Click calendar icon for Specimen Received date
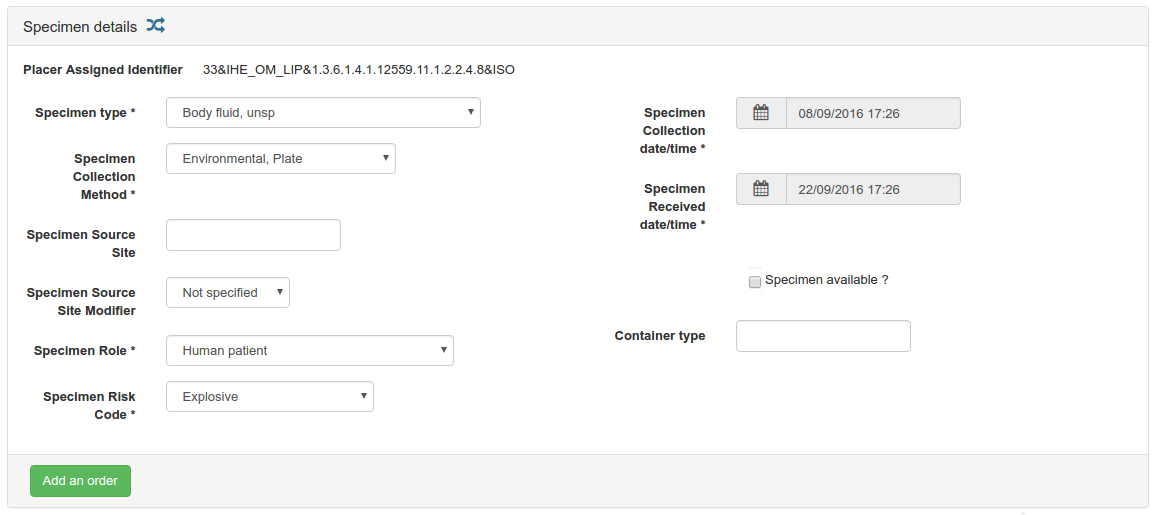This screenshot has width=1160, height=515. (x=761, y=189)
